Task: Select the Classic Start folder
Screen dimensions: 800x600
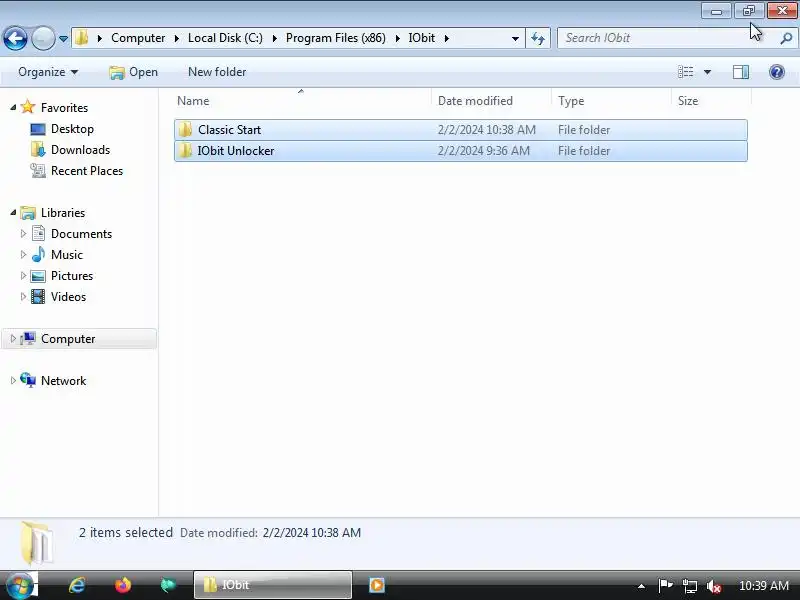Action: (461, 130)
